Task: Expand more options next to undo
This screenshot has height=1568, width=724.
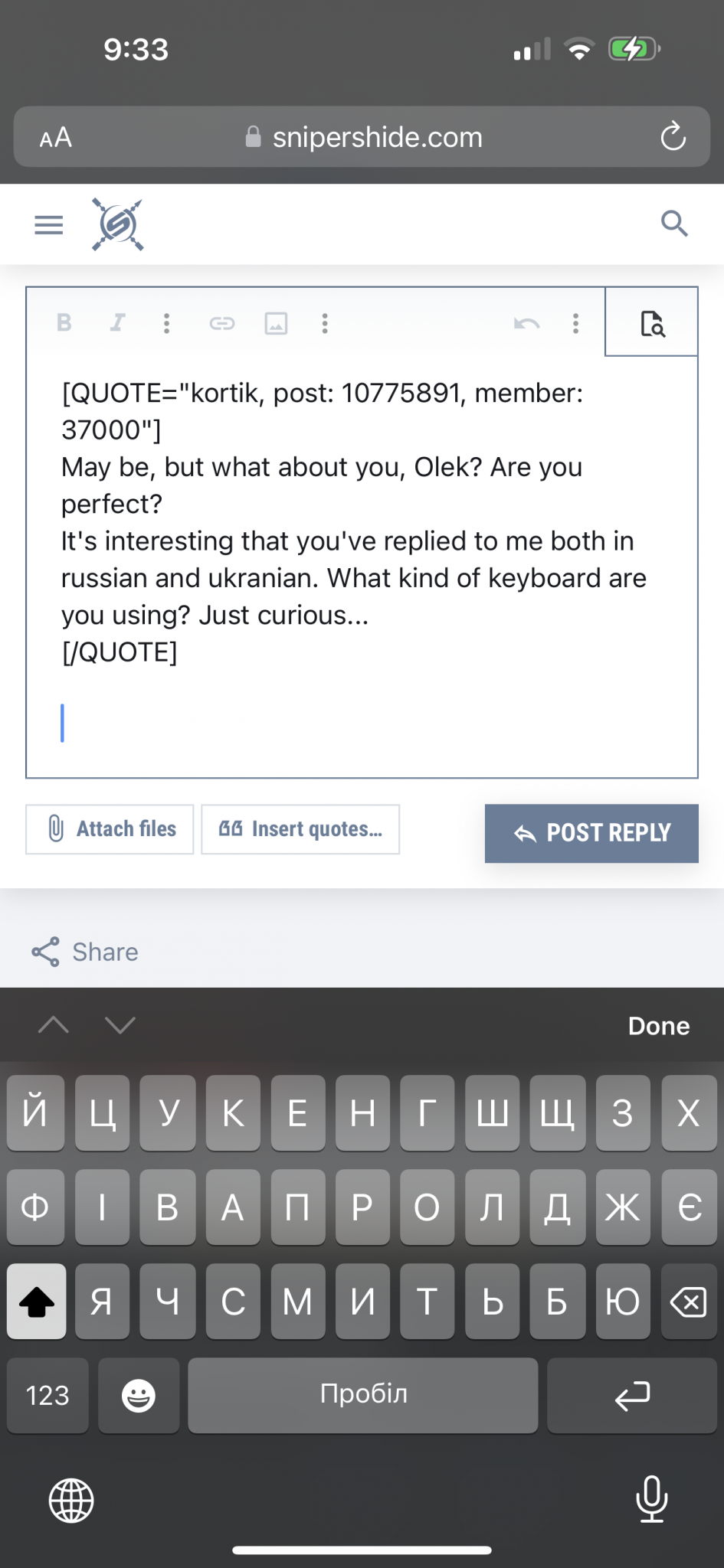Action: [x=575, y=323]
